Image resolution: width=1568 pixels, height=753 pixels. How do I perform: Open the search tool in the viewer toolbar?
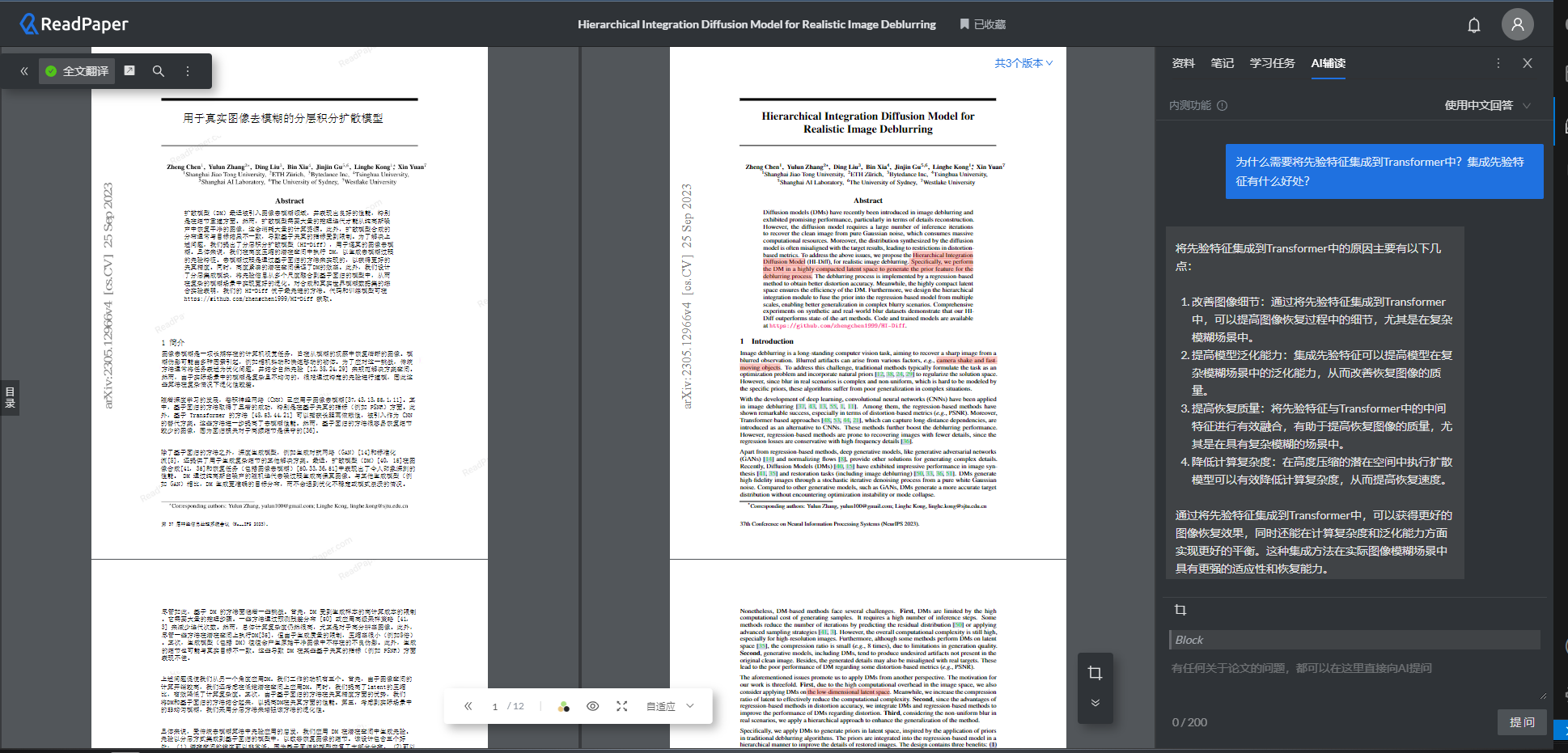[159, 71]
